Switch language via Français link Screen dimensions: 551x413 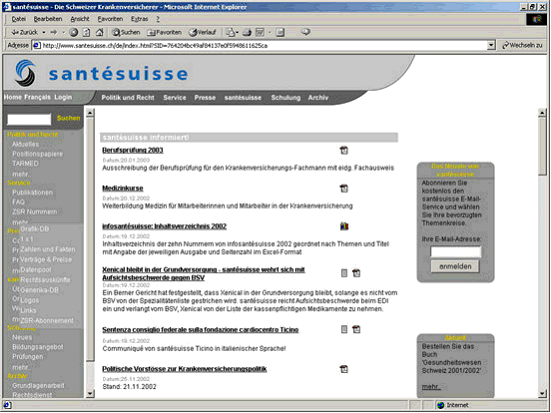37,97
